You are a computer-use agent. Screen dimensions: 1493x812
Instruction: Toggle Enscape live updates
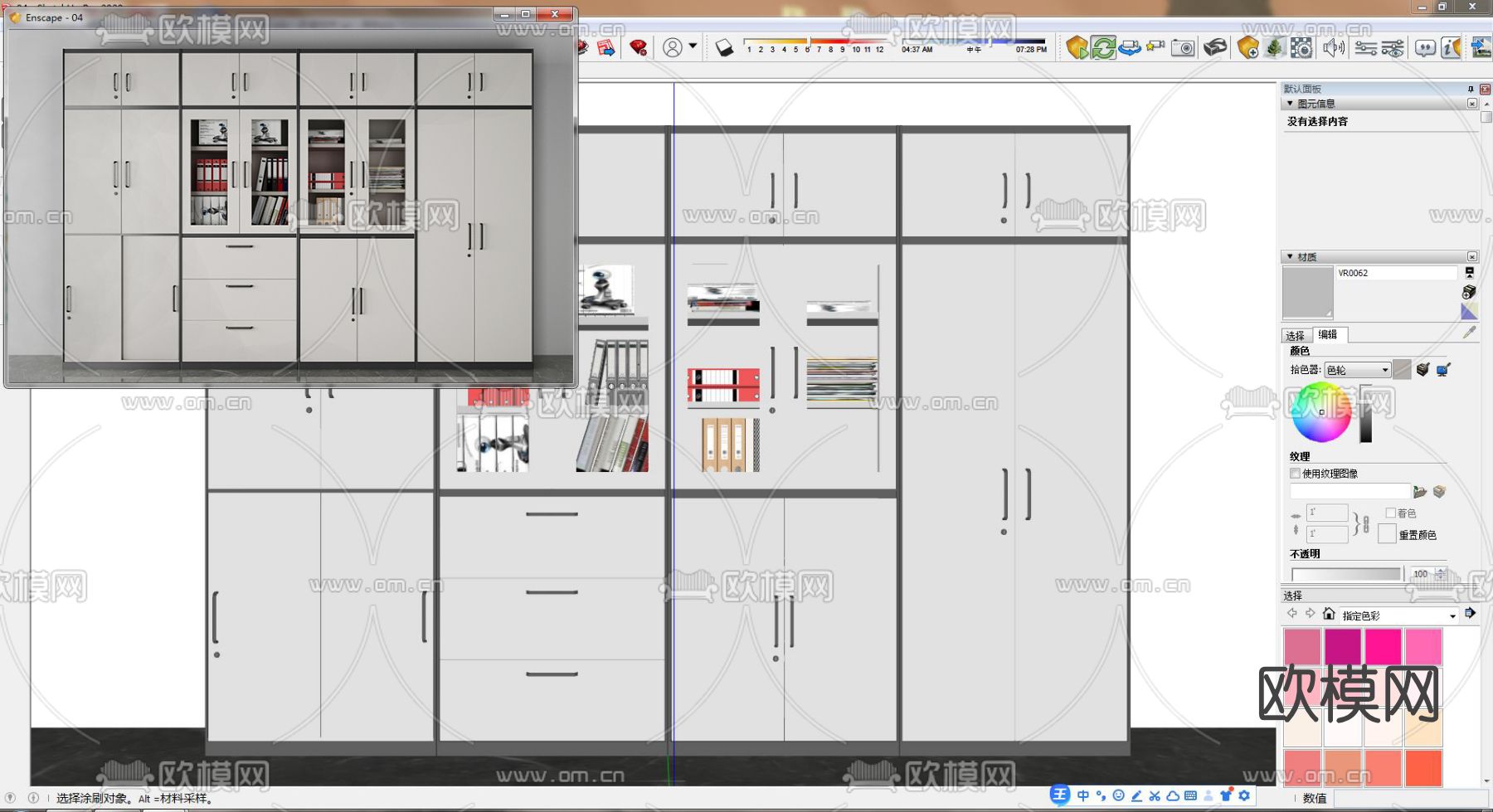[1103, 48]
